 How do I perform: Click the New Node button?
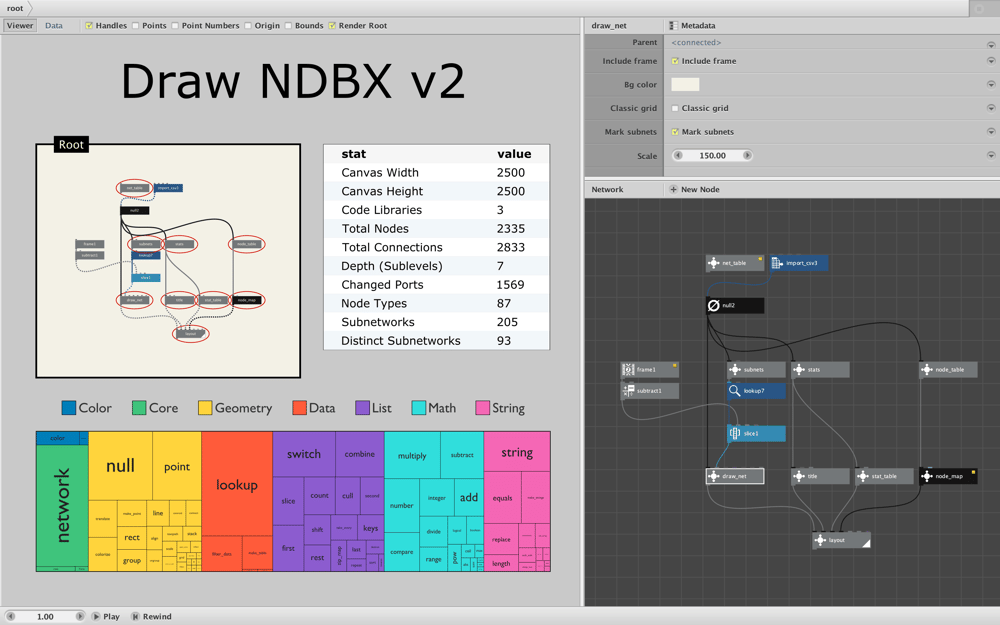pyautogui.click(x=694, y=189)
